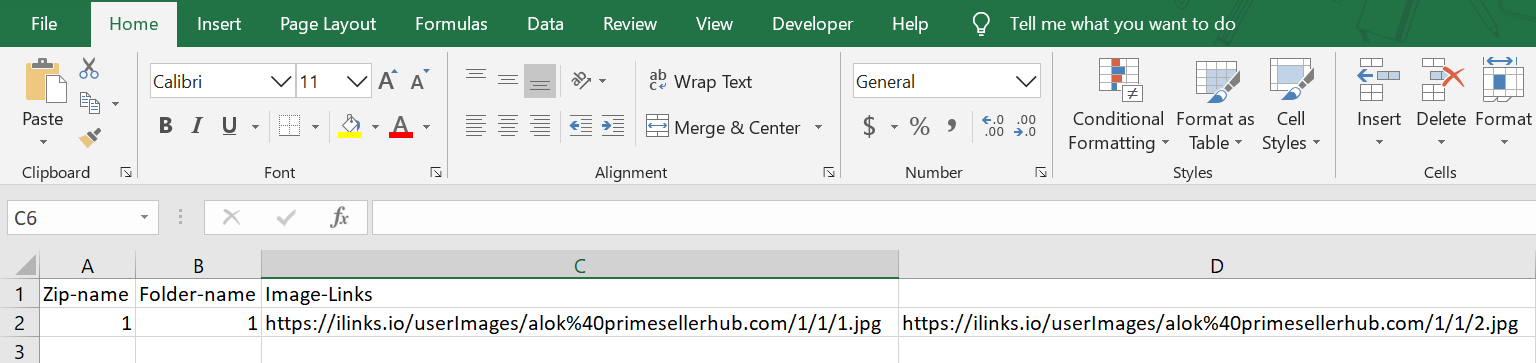Align text left
The width and height of the screenshot is (1536, 363).
(476, 127)
